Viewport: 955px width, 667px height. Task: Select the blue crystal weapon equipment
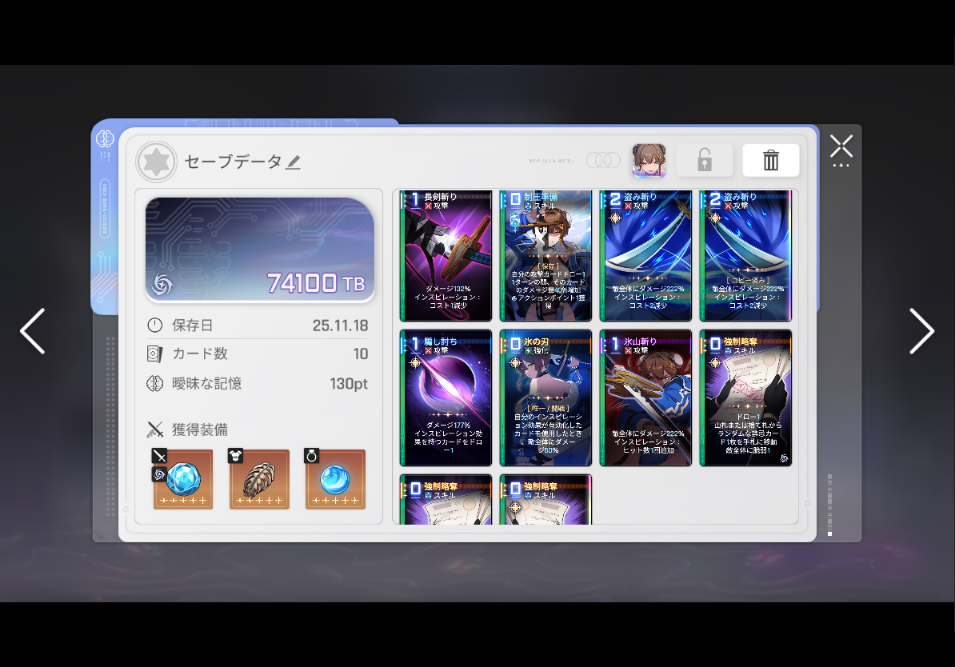click(x=183, y=480)
